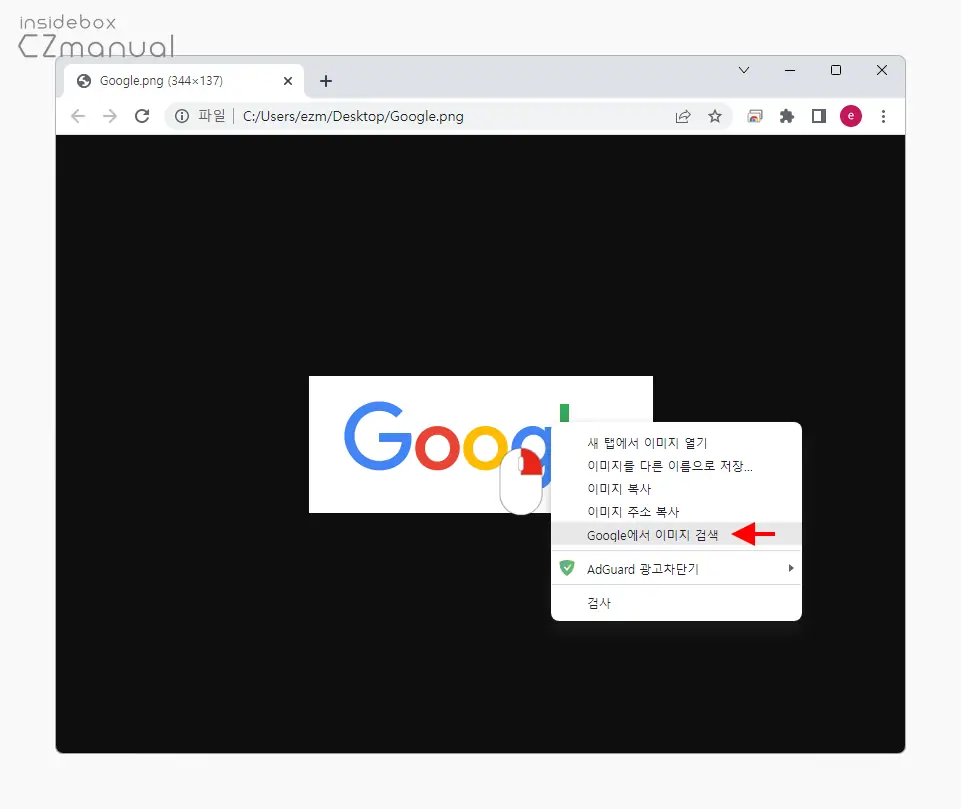Screen dimensions: 961x809
Task: Minimize the Chrome window
Action: click(790, 70)
